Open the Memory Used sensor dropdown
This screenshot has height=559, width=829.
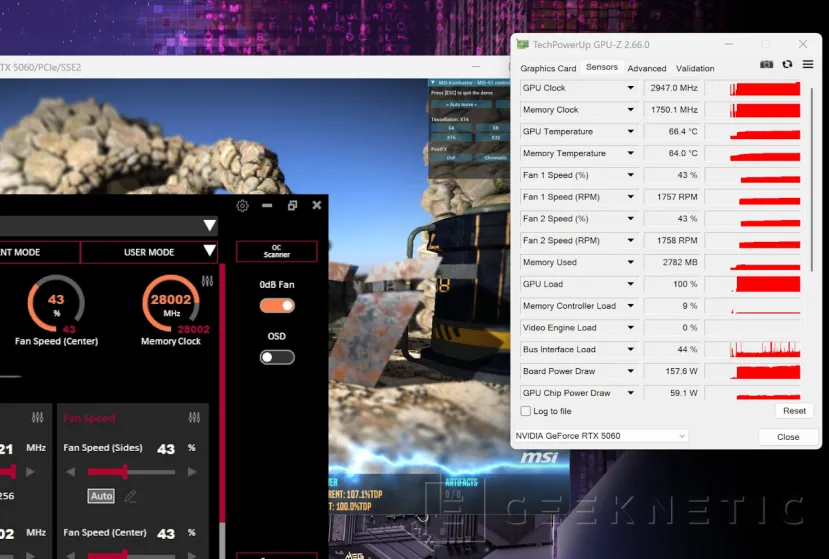pyautogui.click(x=630, y=262)
